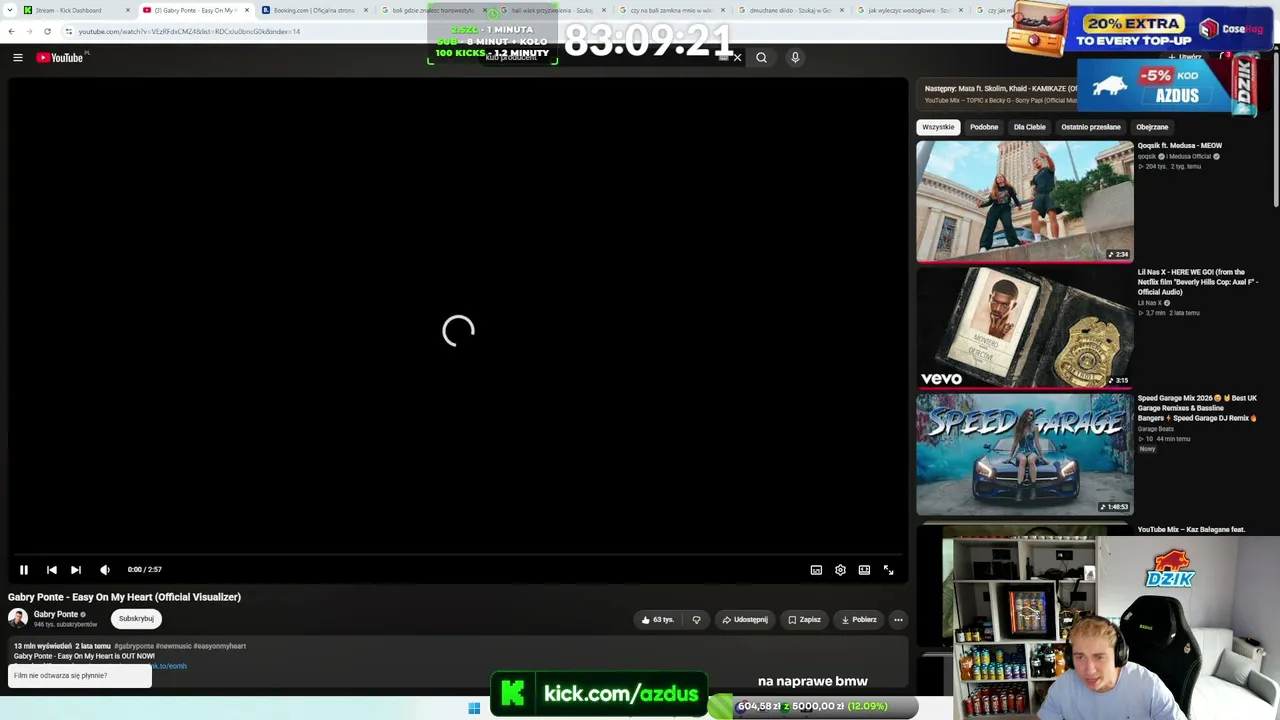Image resolution: width=1280 pixels, height=720 pixels.
Task: Focus the browser address bar URL
Action: (190, 31)
